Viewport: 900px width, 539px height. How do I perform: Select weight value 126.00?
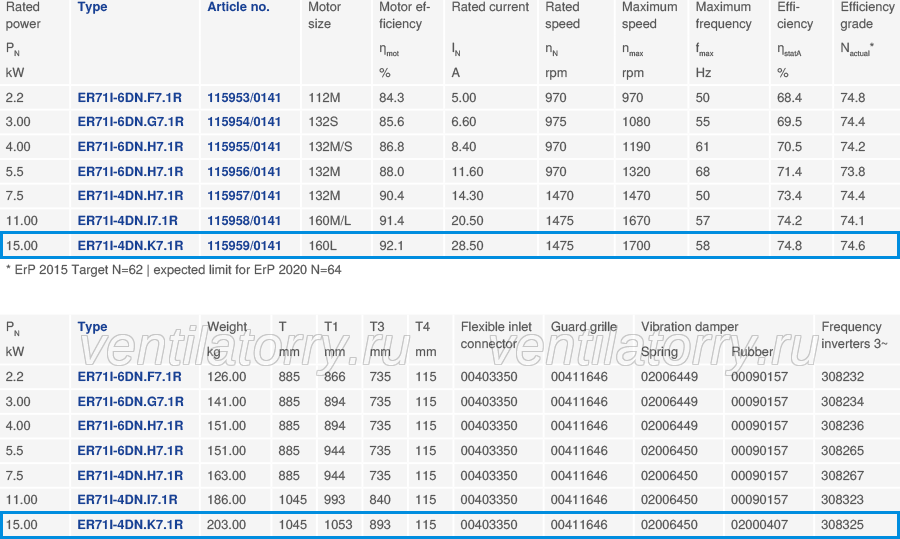pos(227,377)
